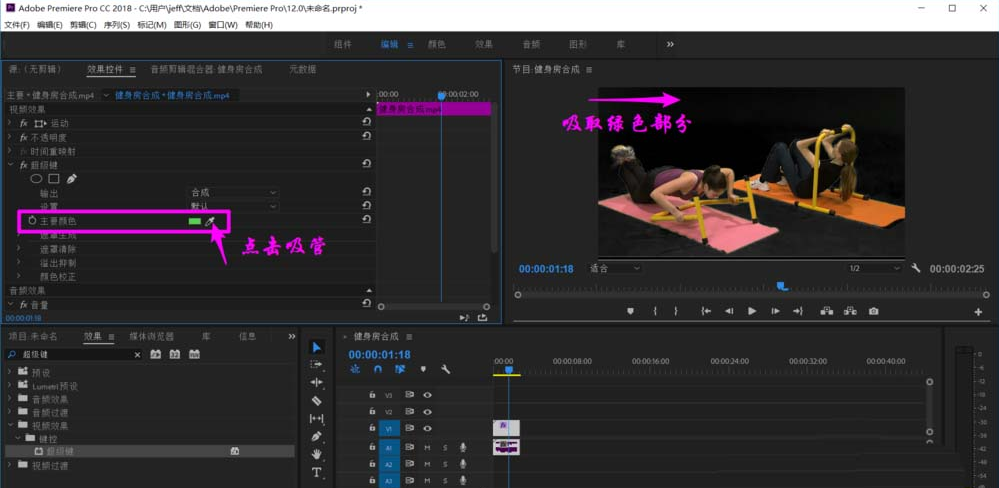Click the Export Frame camera icon
This screenshot has width=999, height=488.
coord(873,311)
